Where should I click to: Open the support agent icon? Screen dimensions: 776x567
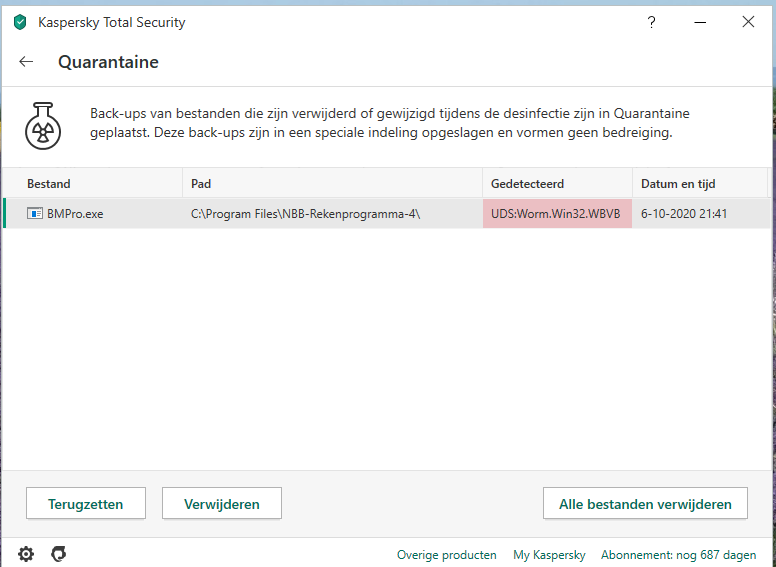[59, 554]
